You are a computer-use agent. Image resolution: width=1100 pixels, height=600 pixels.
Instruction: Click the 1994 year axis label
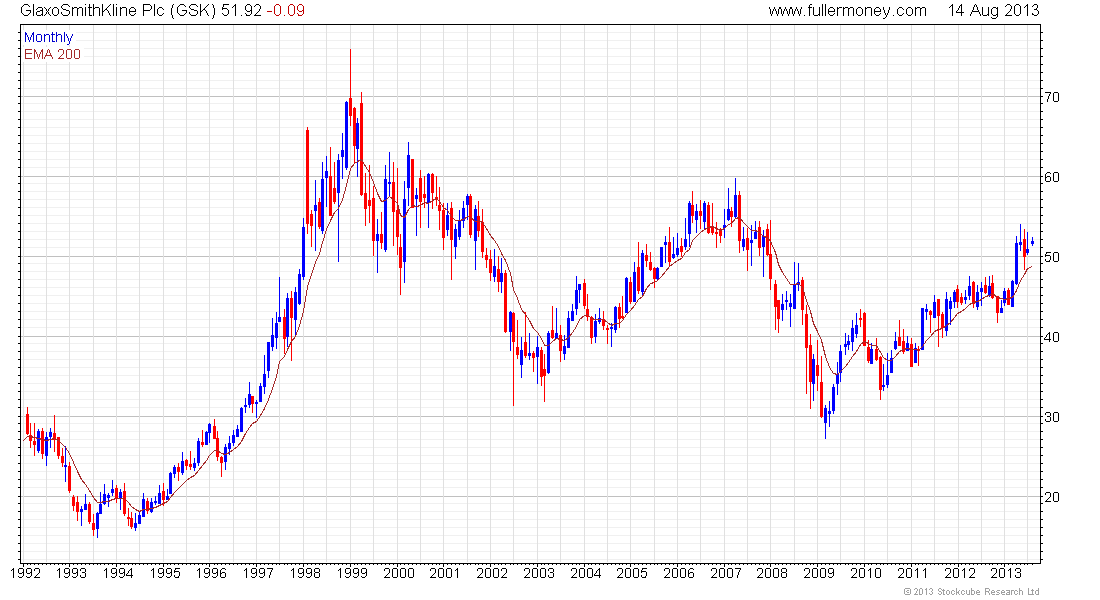(x=118, y=573)
